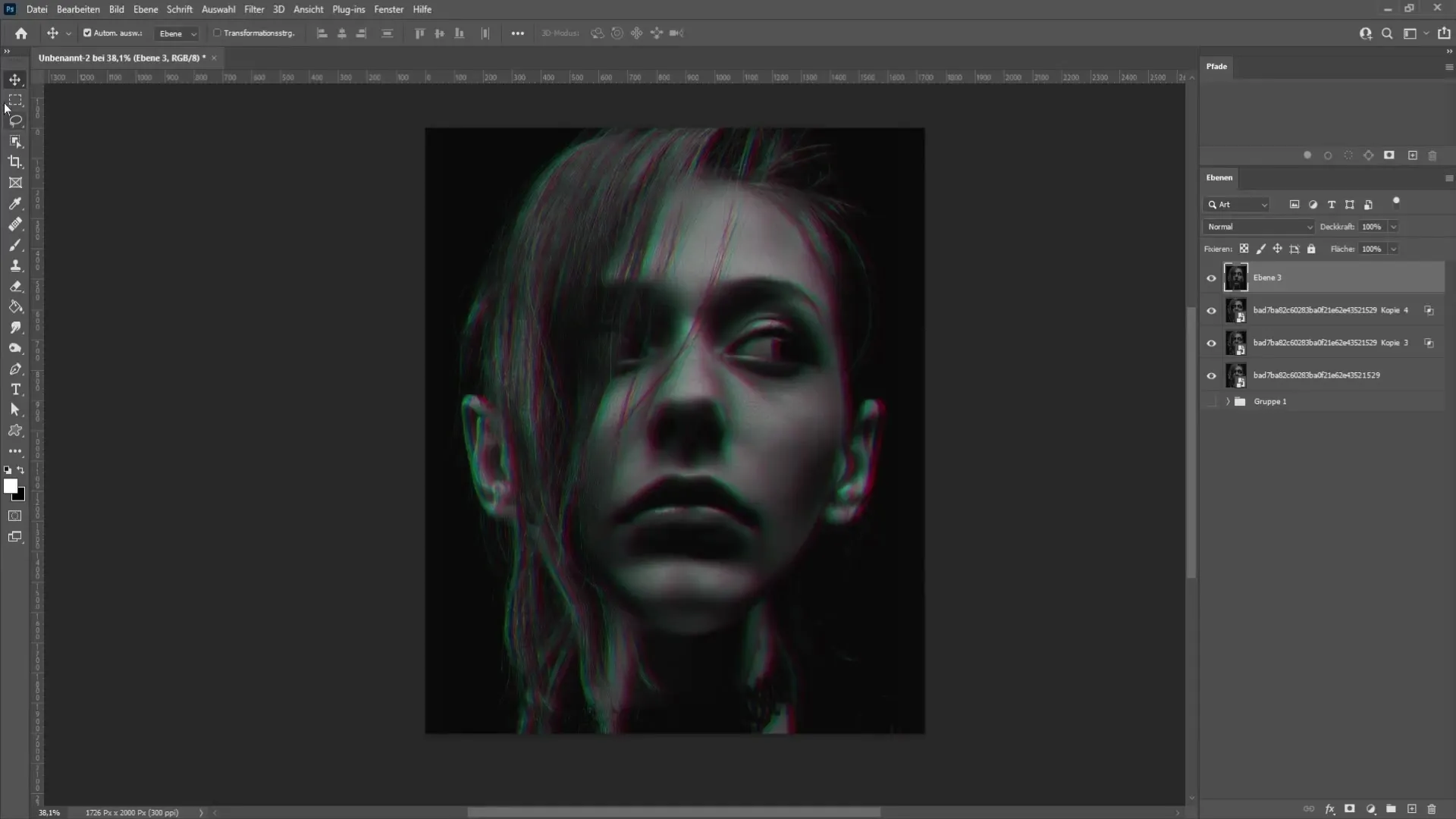Screen dimensions: 1456x819
Task: Select the Crop tool
Action: tap(15, 161)
